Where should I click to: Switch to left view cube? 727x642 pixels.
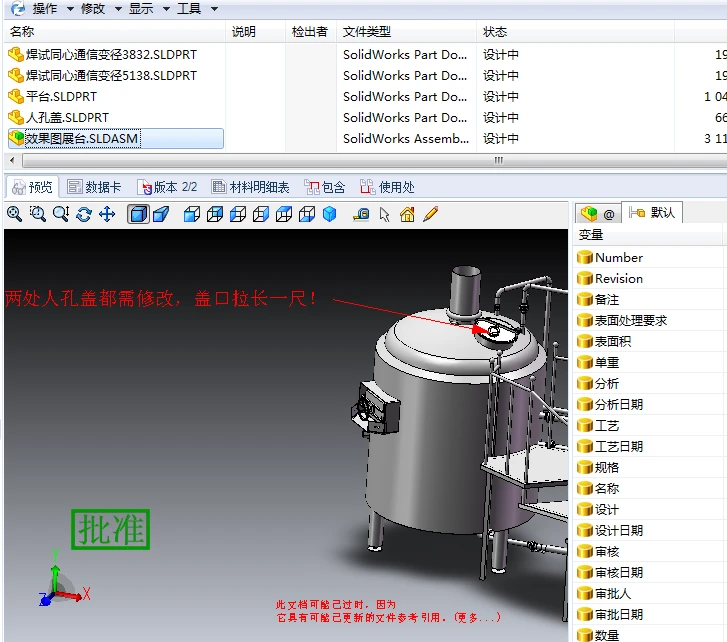238,214
